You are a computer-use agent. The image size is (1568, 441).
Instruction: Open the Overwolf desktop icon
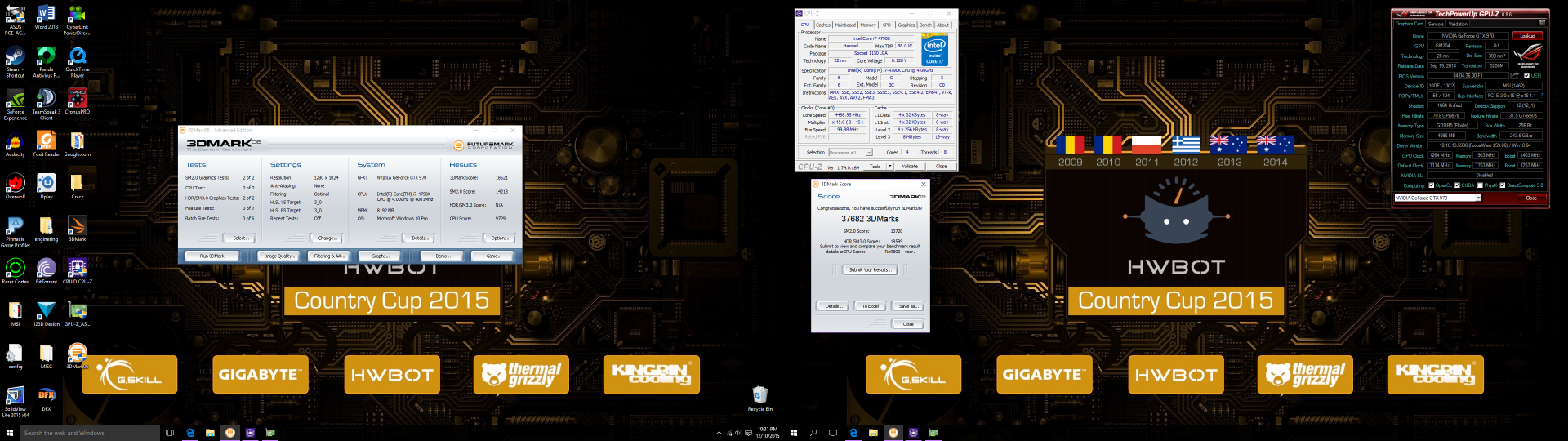pos(15,187)
